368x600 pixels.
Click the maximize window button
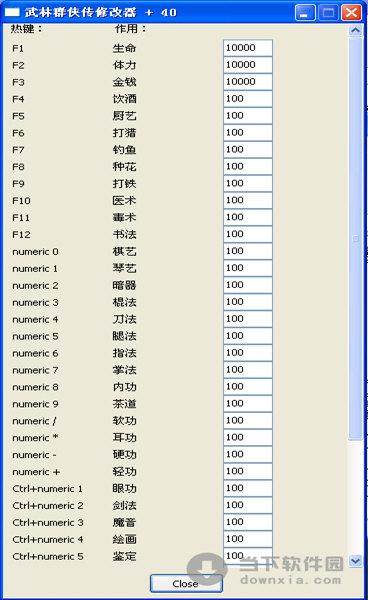click(x=328, y=13)
